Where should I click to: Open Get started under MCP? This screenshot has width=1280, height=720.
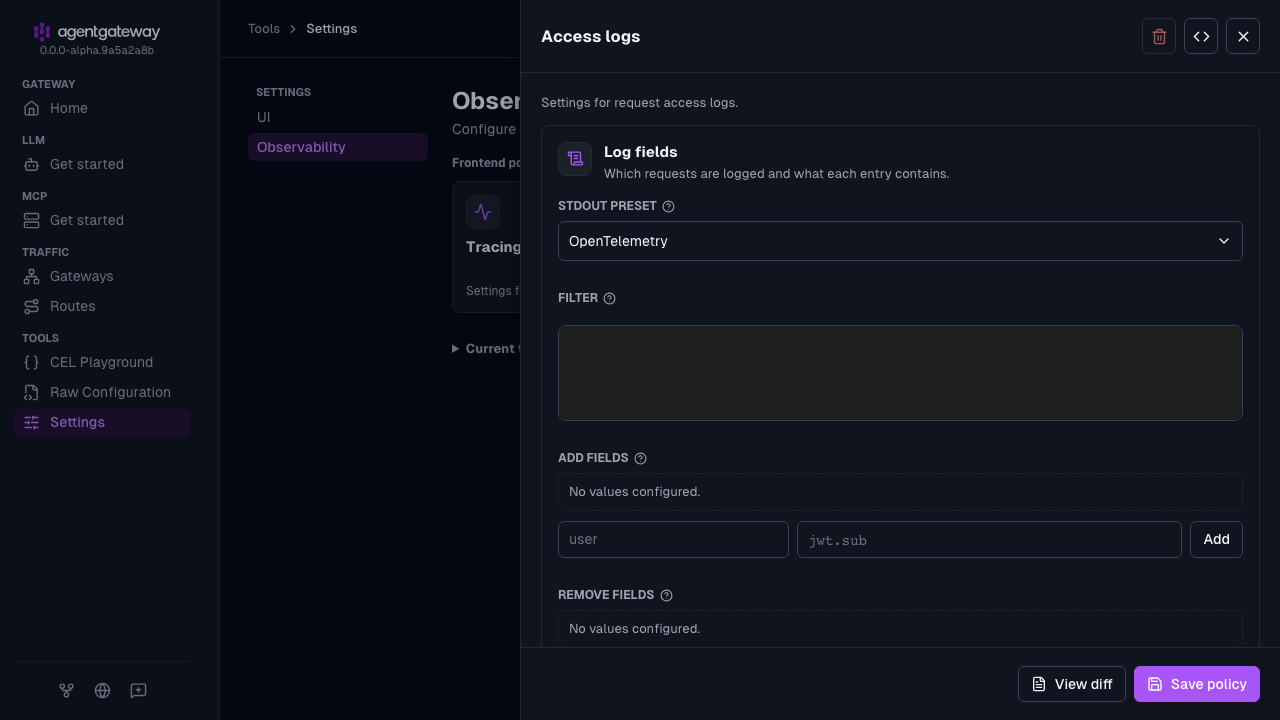point(101,220)
